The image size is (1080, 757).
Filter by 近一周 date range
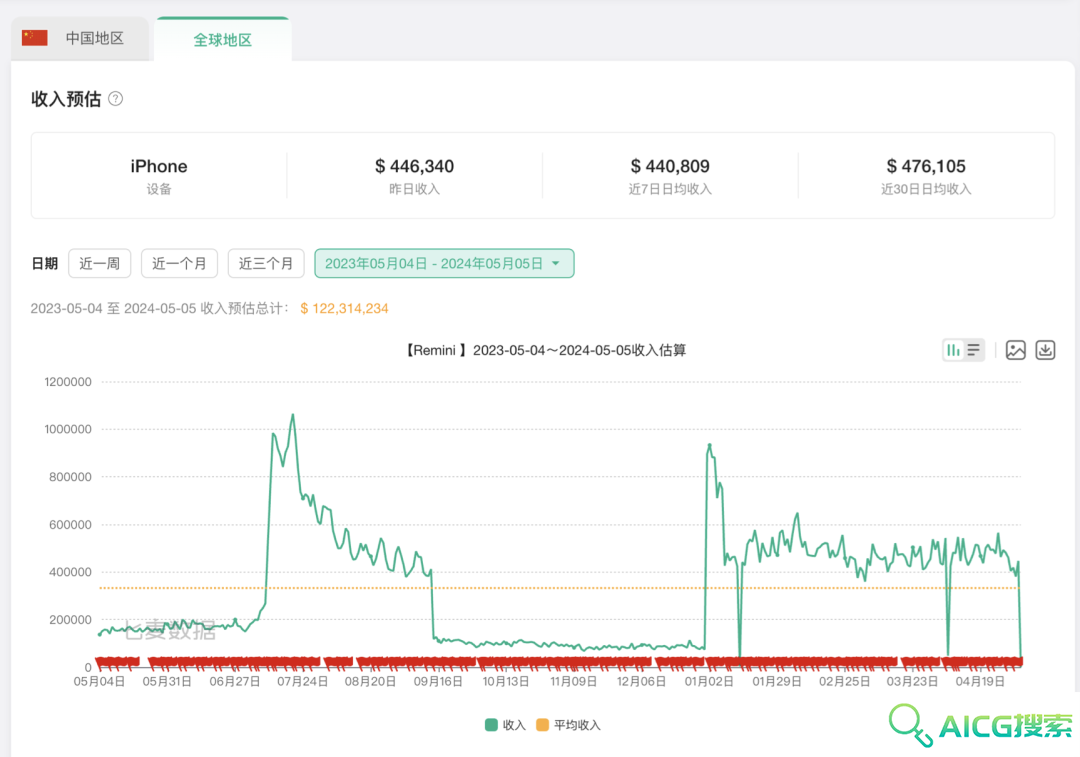tap(100, 264)
